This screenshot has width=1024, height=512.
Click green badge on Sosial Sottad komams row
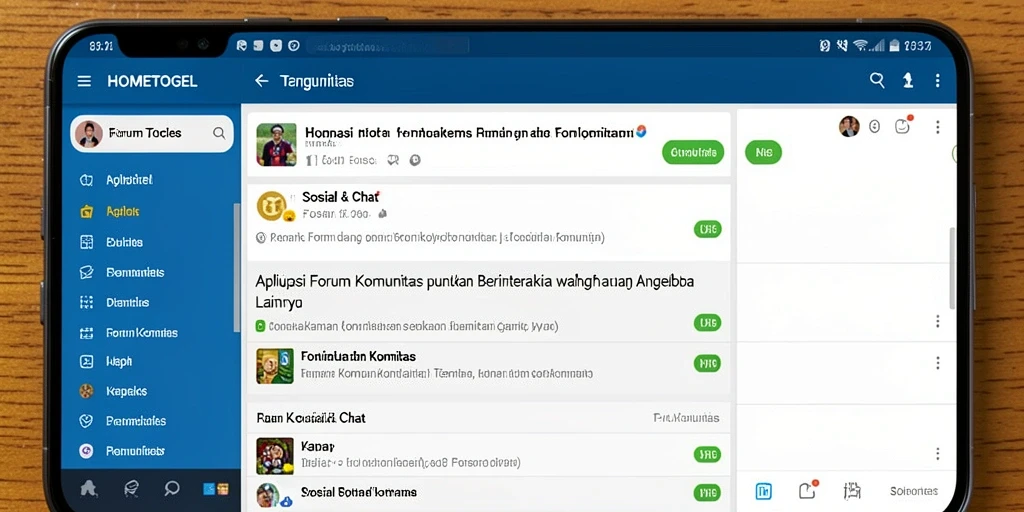pos(707,493)
